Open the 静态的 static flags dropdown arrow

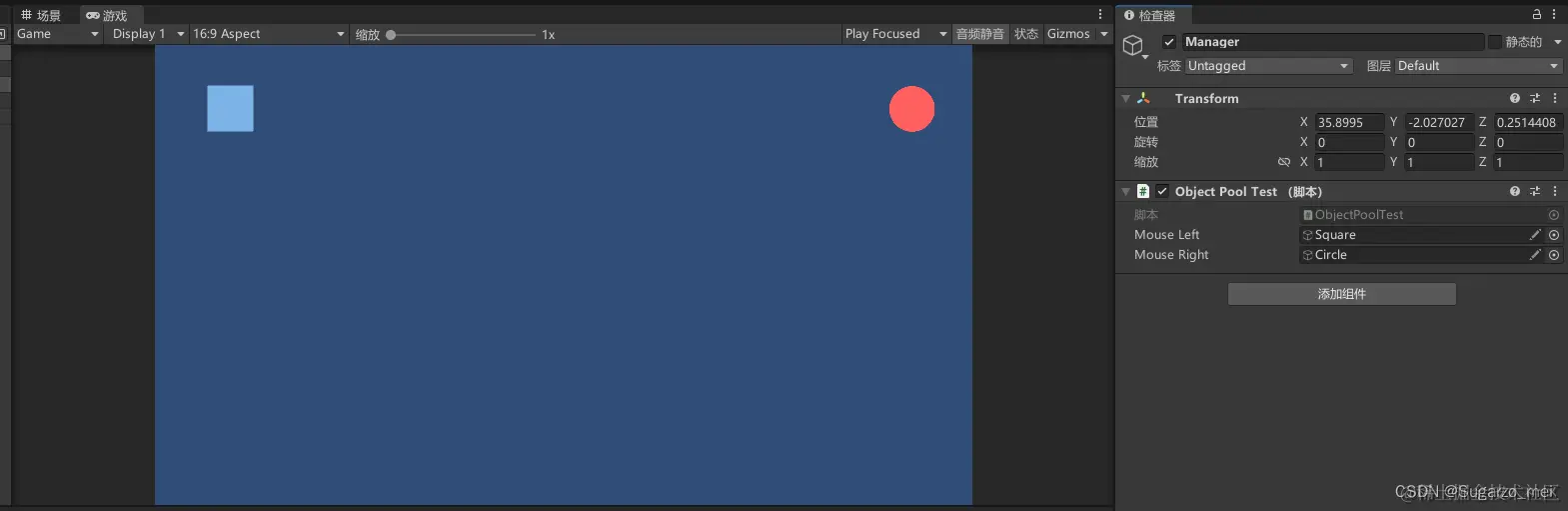[1557, 42]
